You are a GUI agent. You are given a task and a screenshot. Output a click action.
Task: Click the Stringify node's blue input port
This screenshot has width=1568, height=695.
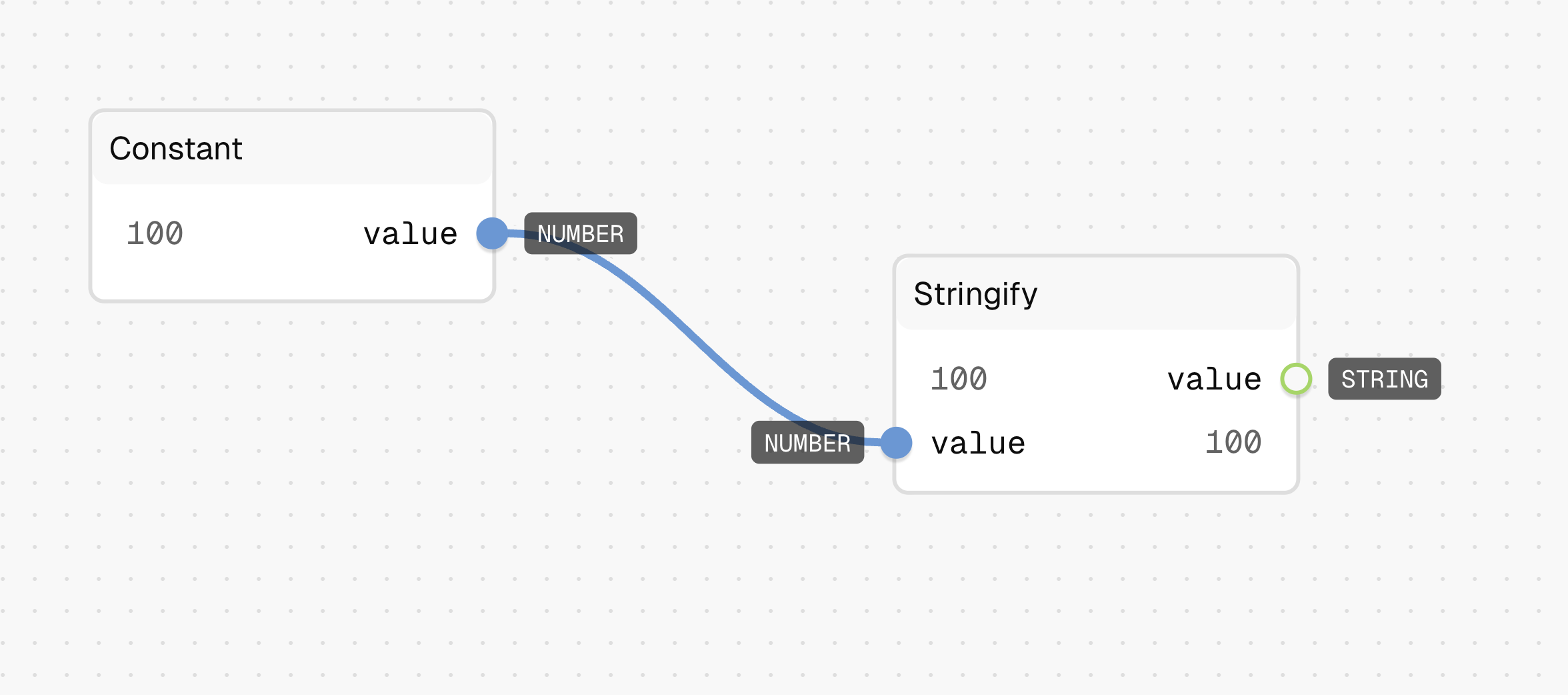pyautogui.click(x=896, y=443)
